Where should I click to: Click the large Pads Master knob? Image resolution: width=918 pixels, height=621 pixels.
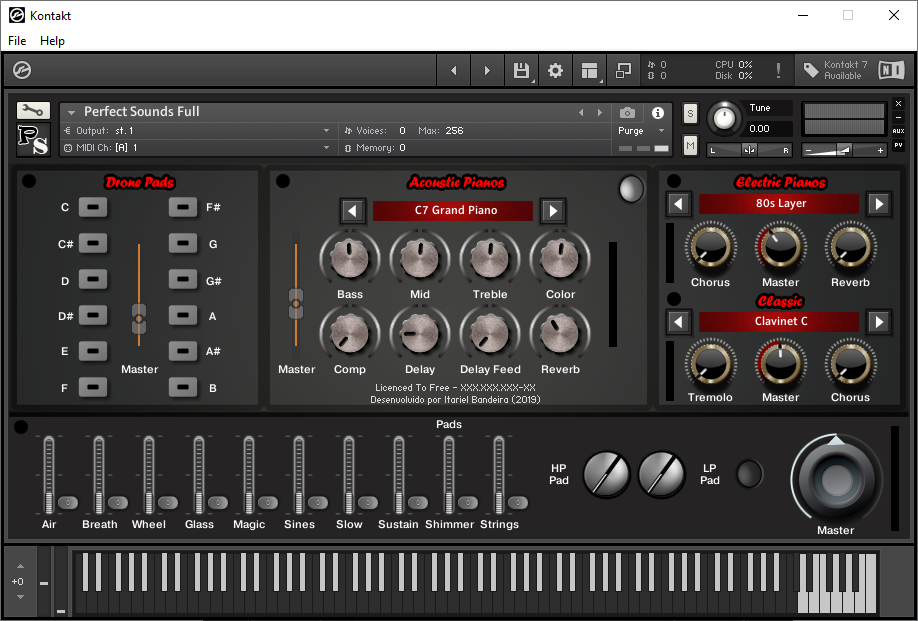836,480
